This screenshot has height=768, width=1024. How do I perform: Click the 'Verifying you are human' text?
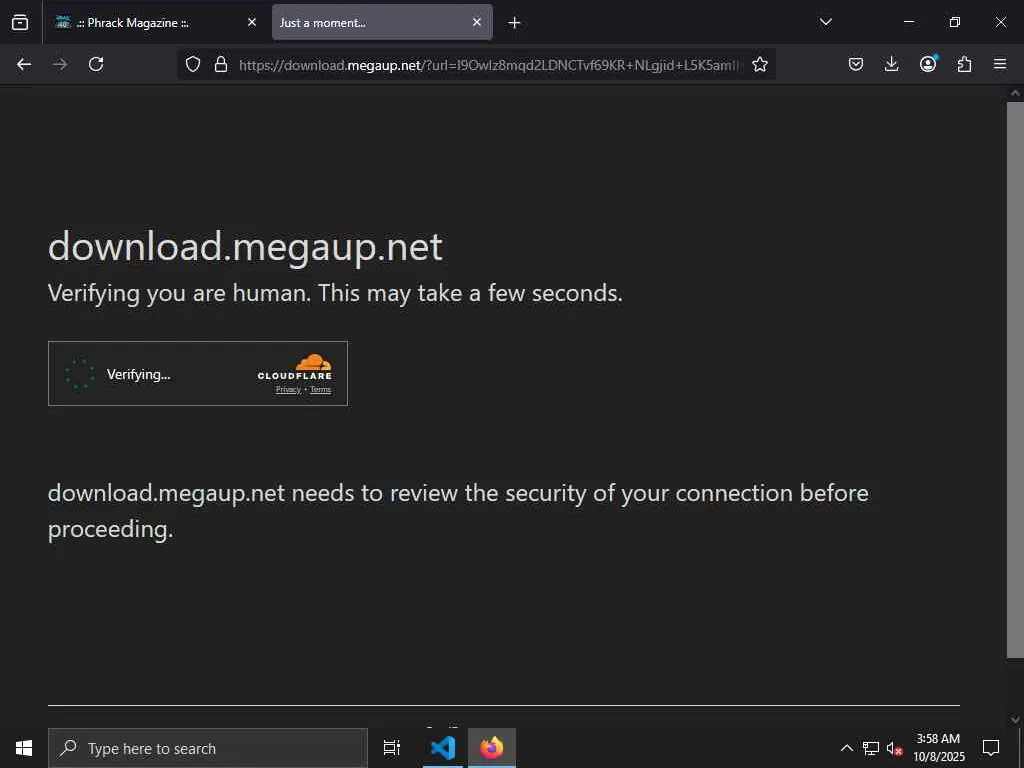(x=335, y=293)
